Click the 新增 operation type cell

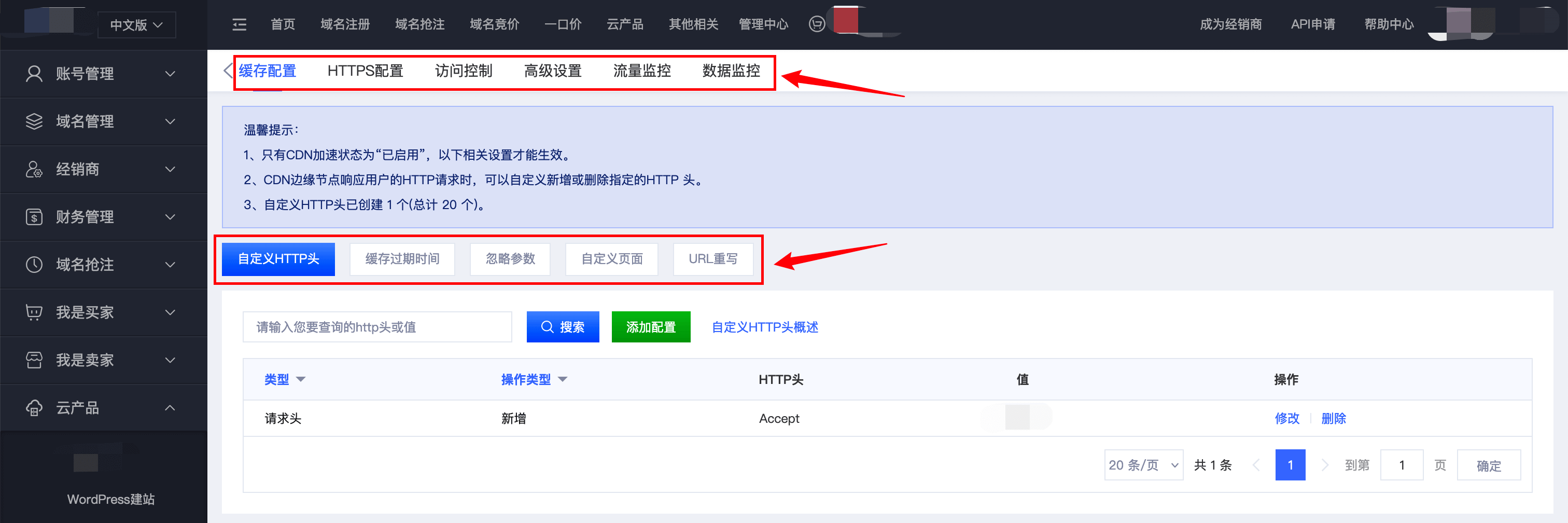(513, 418)
